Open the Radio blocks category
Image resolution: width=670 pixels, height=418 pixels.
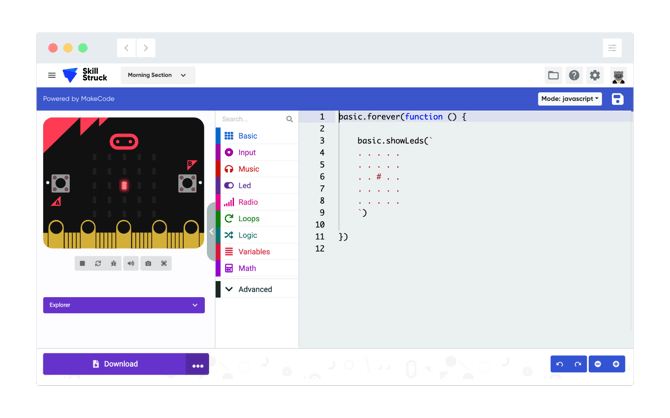pyautogui.click(x=248, y=202)
